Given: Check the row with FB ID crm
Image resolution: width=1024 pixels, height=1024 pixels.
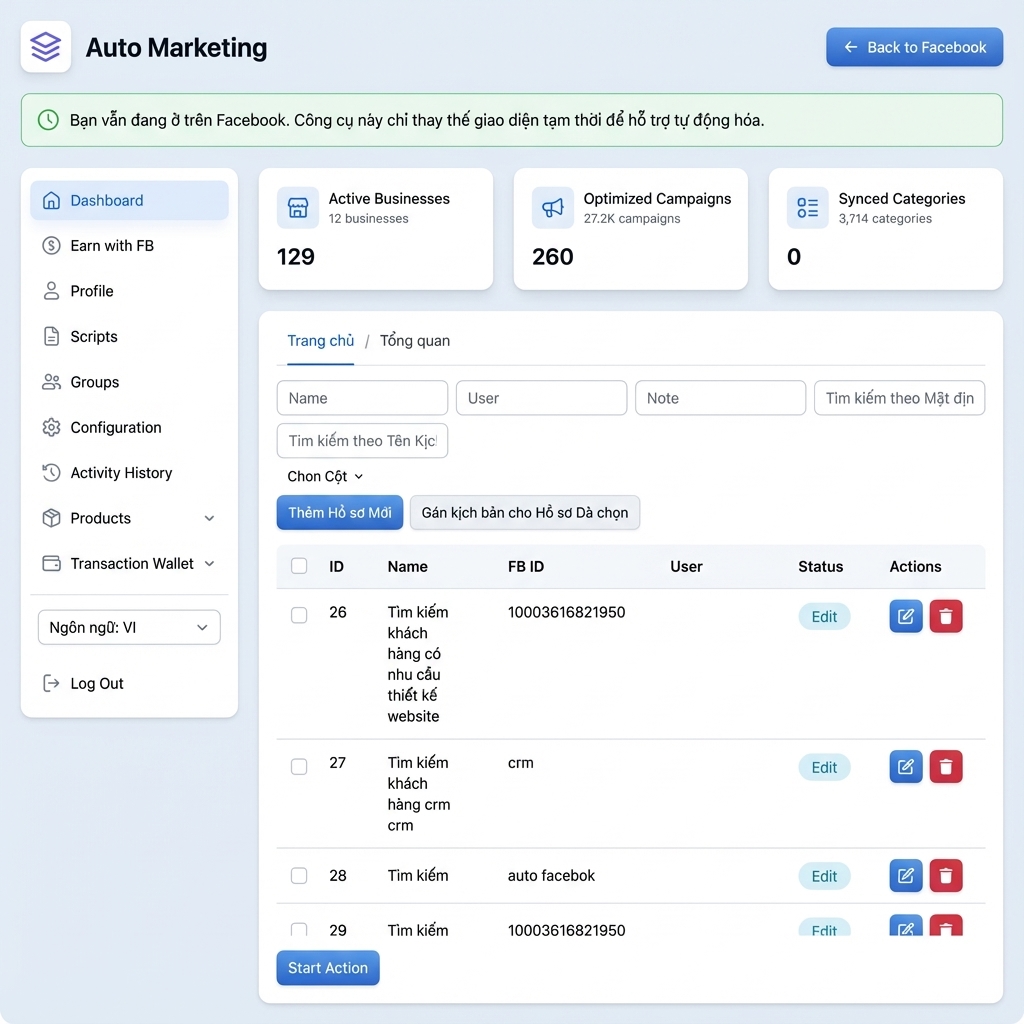Looking at the screenshot, I should (x=298, y=766).
